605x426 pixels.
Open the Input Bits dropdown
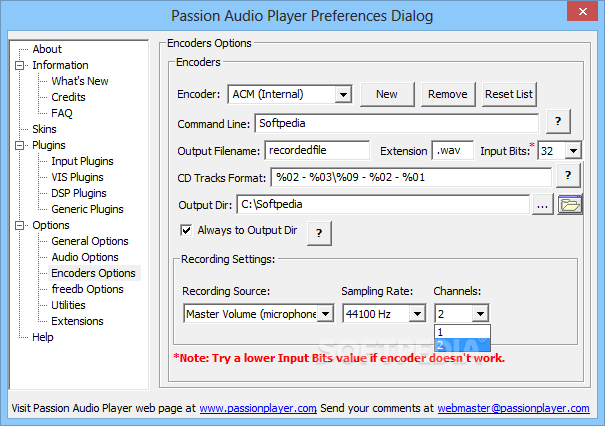click(573, 151)
